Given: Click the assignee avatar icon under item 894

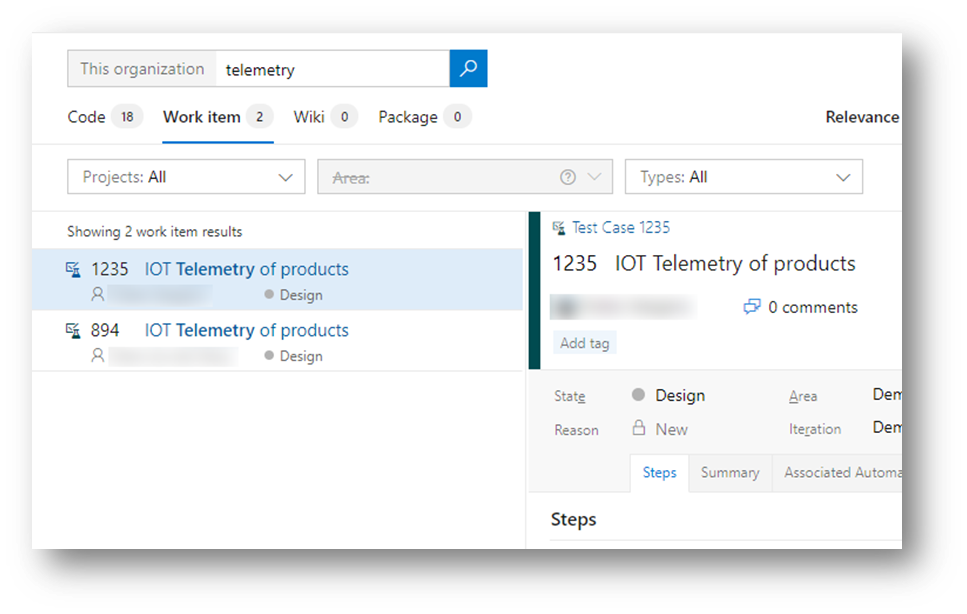Looking at the screenshot, I should pos(97,355).
